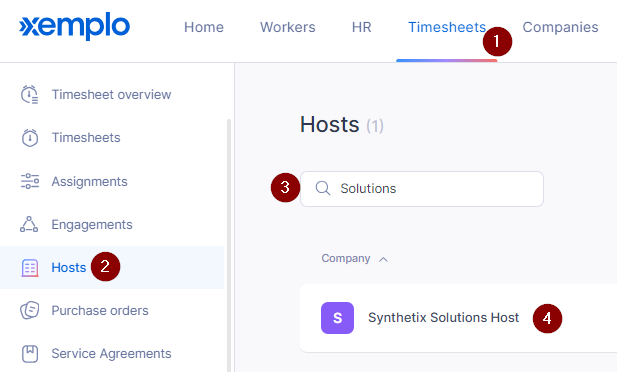The width and height of the screenshot is (617, 372).
Task: Click the Engagements triangle nodes icon
Action: [29, 224]
